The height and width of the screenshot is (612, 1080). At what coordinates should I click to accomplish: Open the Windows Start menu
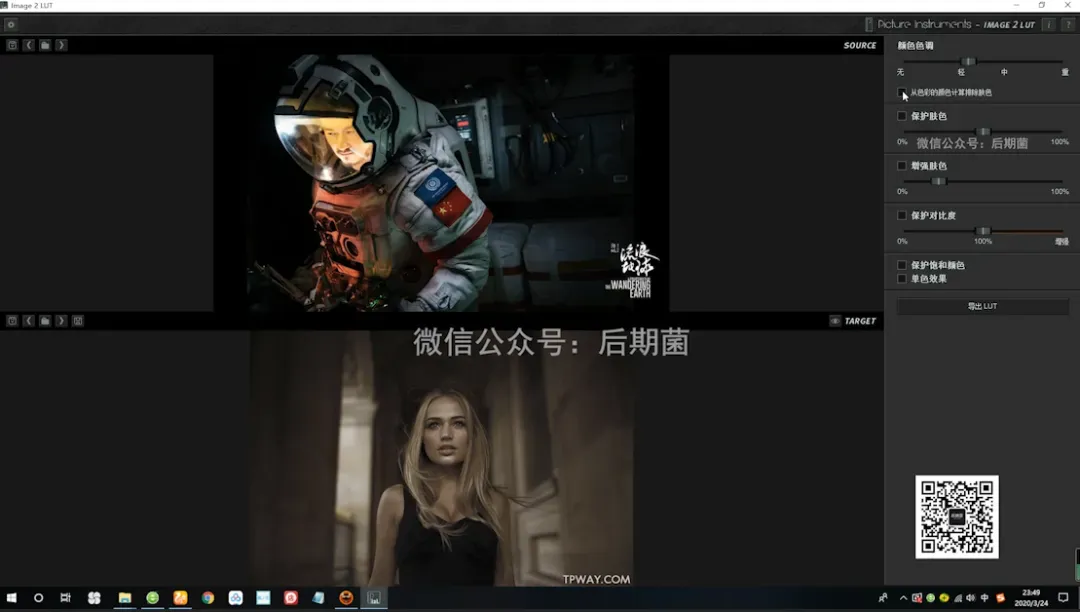pos(11,598)
